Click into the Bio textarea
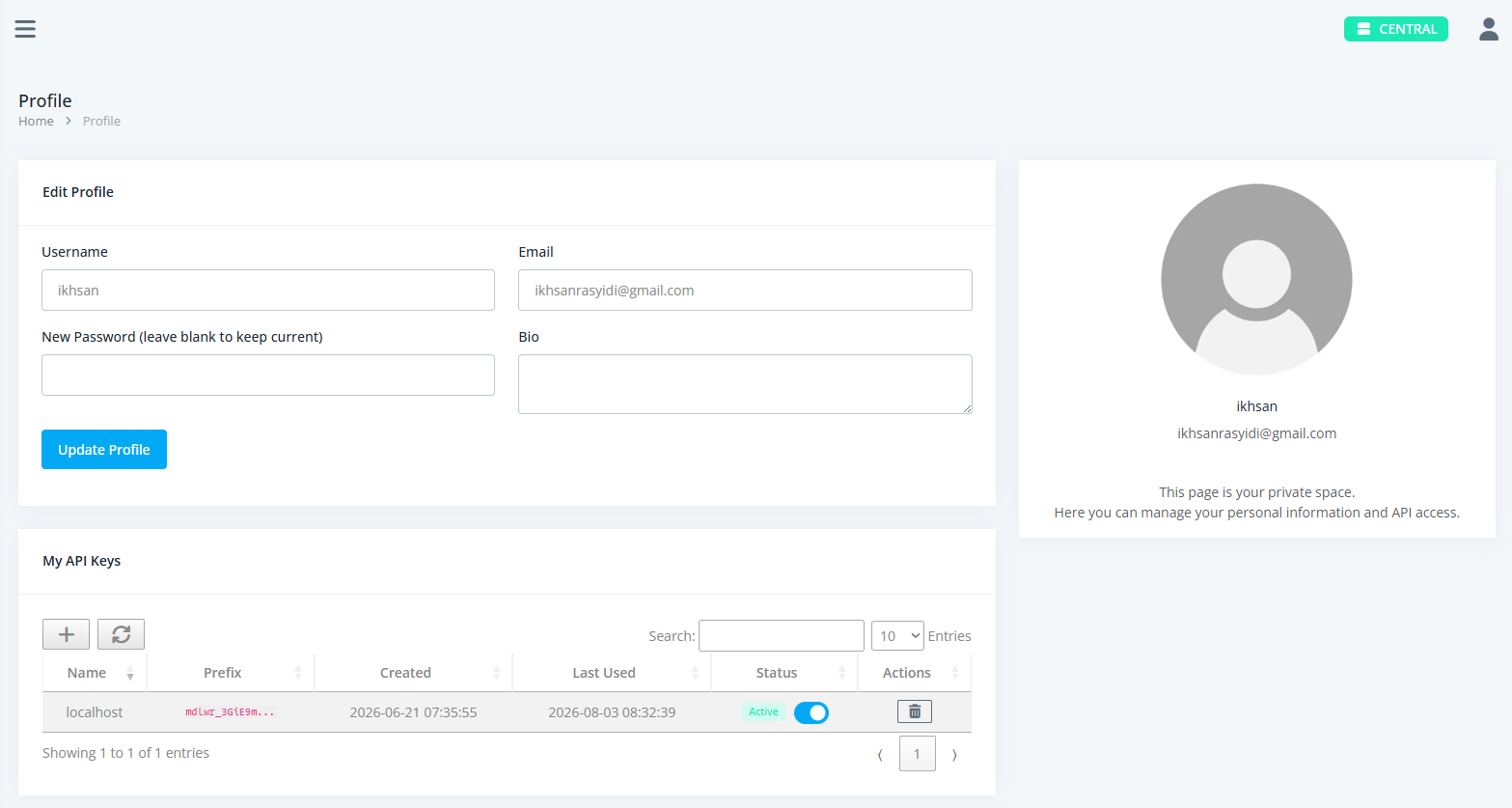This screenshot has width=1512, height=808. [745, 384]
